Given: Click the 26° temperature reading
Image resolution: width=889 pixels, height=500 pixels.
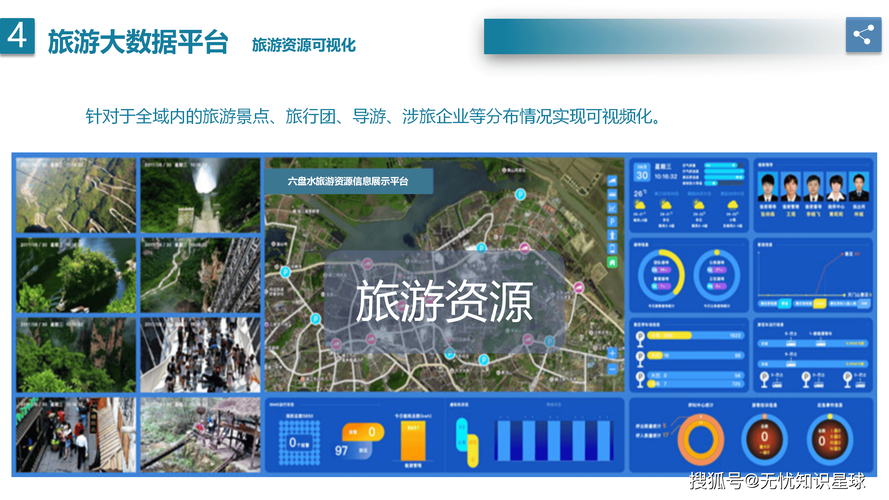Looking at the screenshot, I should [x=641, y=193].
